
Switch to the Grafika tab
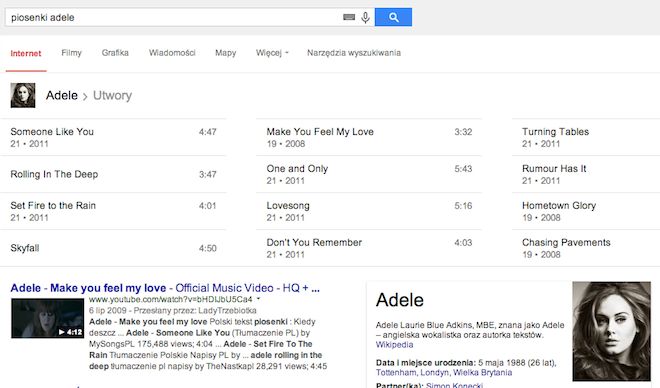click(x=115, y=53)
